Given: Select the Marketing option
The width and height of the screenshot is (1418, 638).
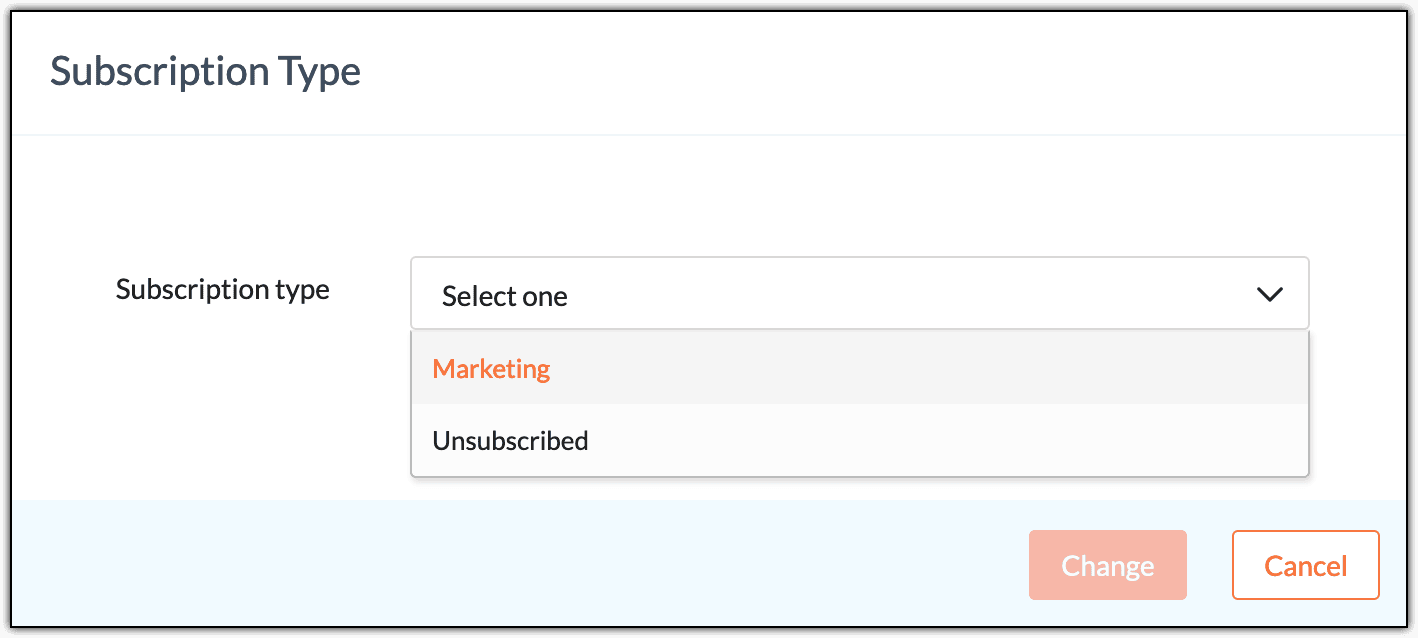Looking at the screenshot, I should click(491, 369).
